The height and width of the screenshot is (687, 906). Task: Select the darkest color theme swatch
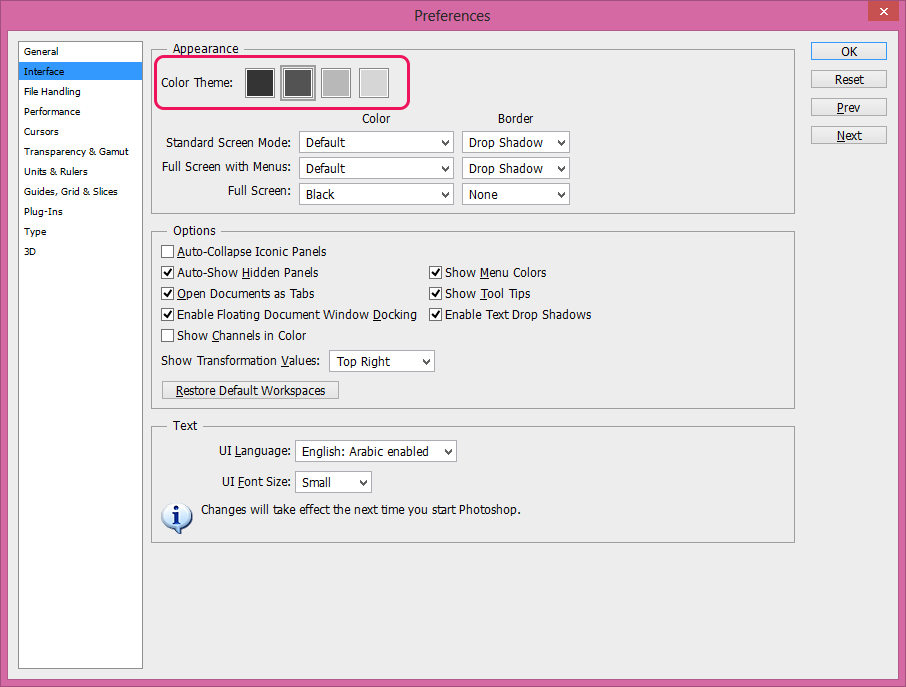(259, 83)
